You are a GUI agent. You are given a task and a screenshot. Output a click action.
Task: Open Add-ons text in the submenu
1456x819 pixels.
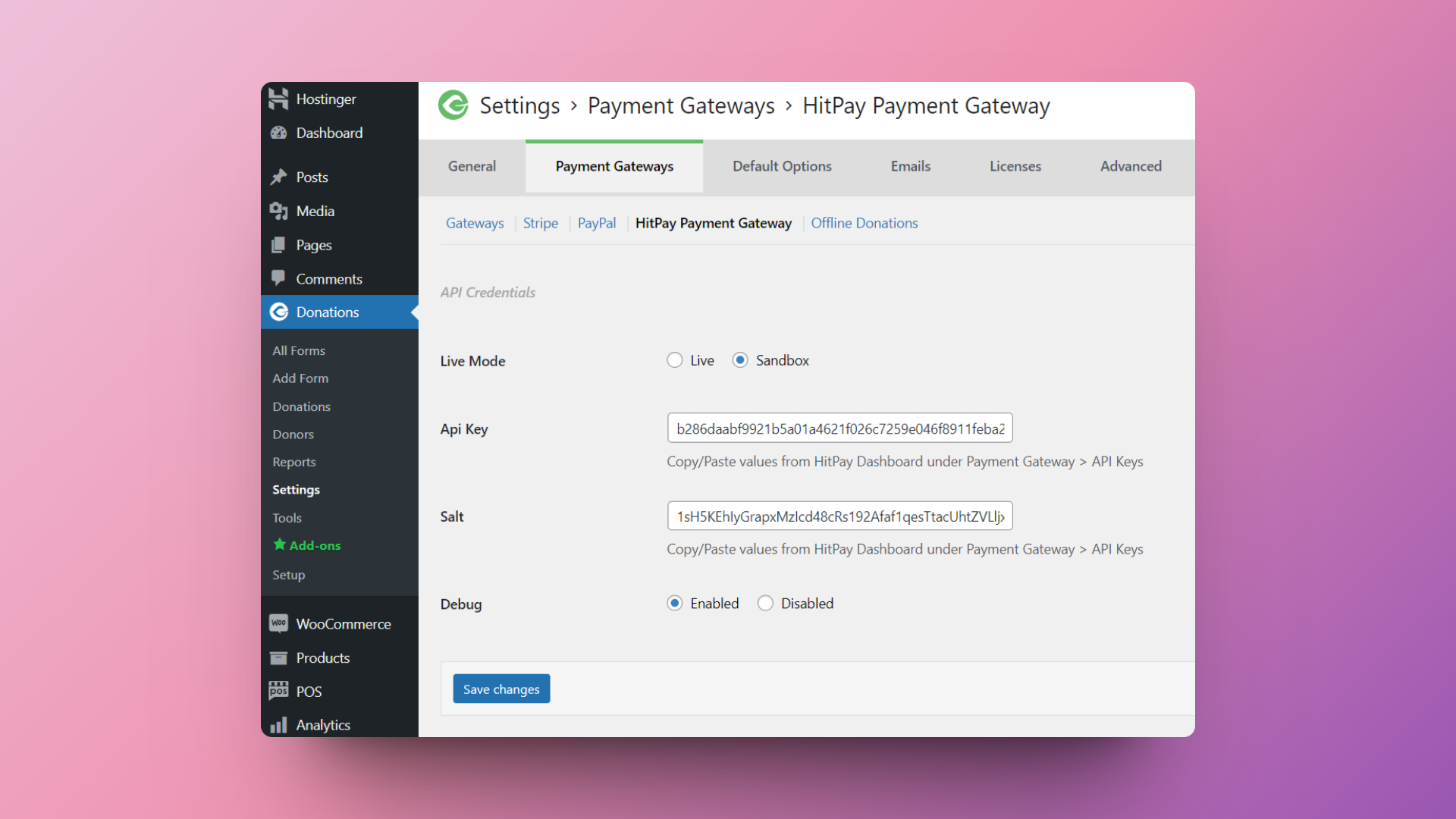[x=315, y=545]
